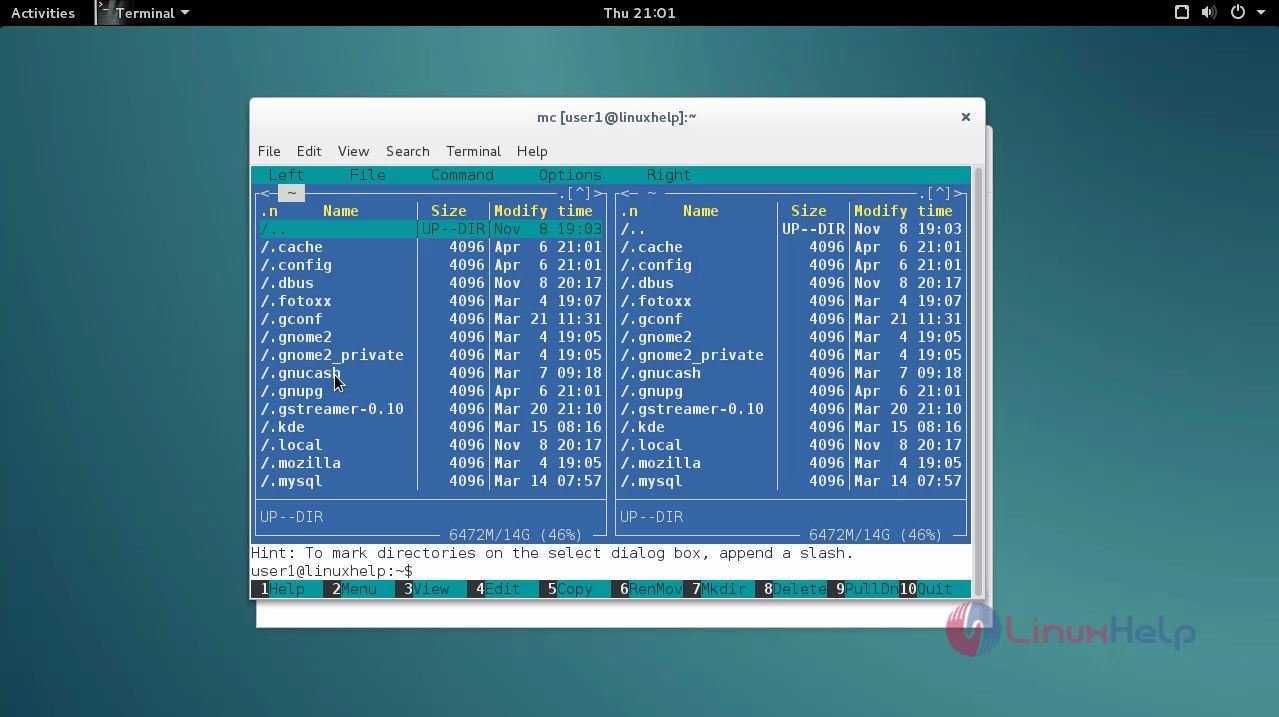Click the accessibility icon in top bar
This screenshot has width=1279, height=717.
coord(1181,13)
